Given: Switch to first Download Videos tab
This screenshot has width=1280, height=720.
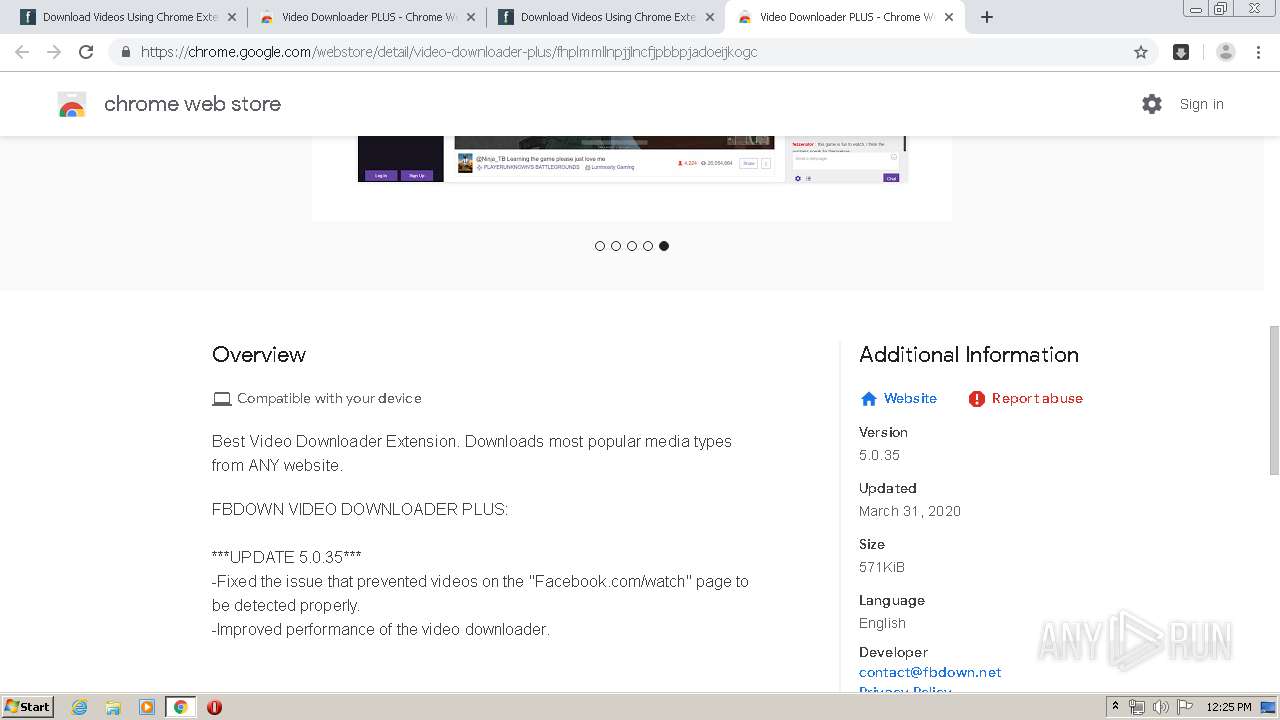Looking at the screenshot, I should coord(128,17).
